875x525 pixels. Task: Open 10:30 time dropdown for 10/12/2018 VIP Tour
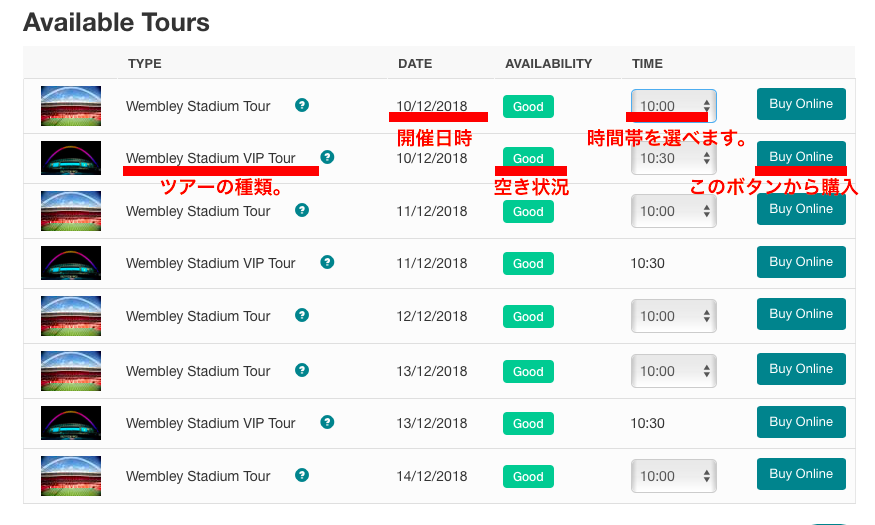pyautogui.click(x=673, y=158)
